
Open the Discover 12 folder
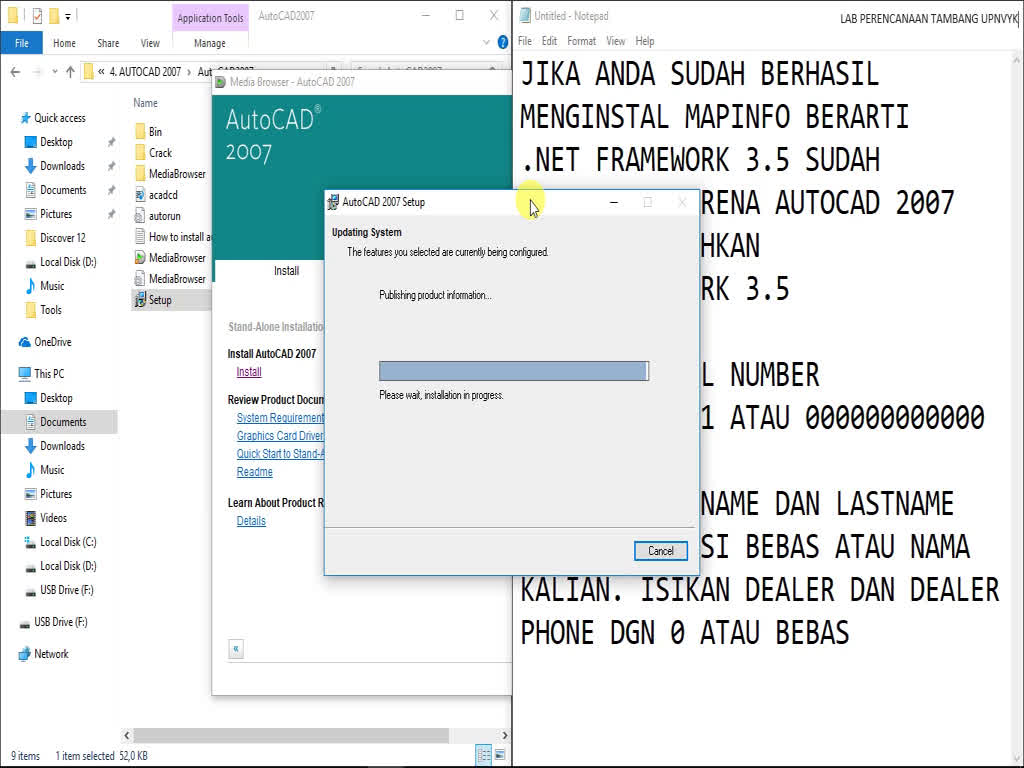click(x=56, y=238)
